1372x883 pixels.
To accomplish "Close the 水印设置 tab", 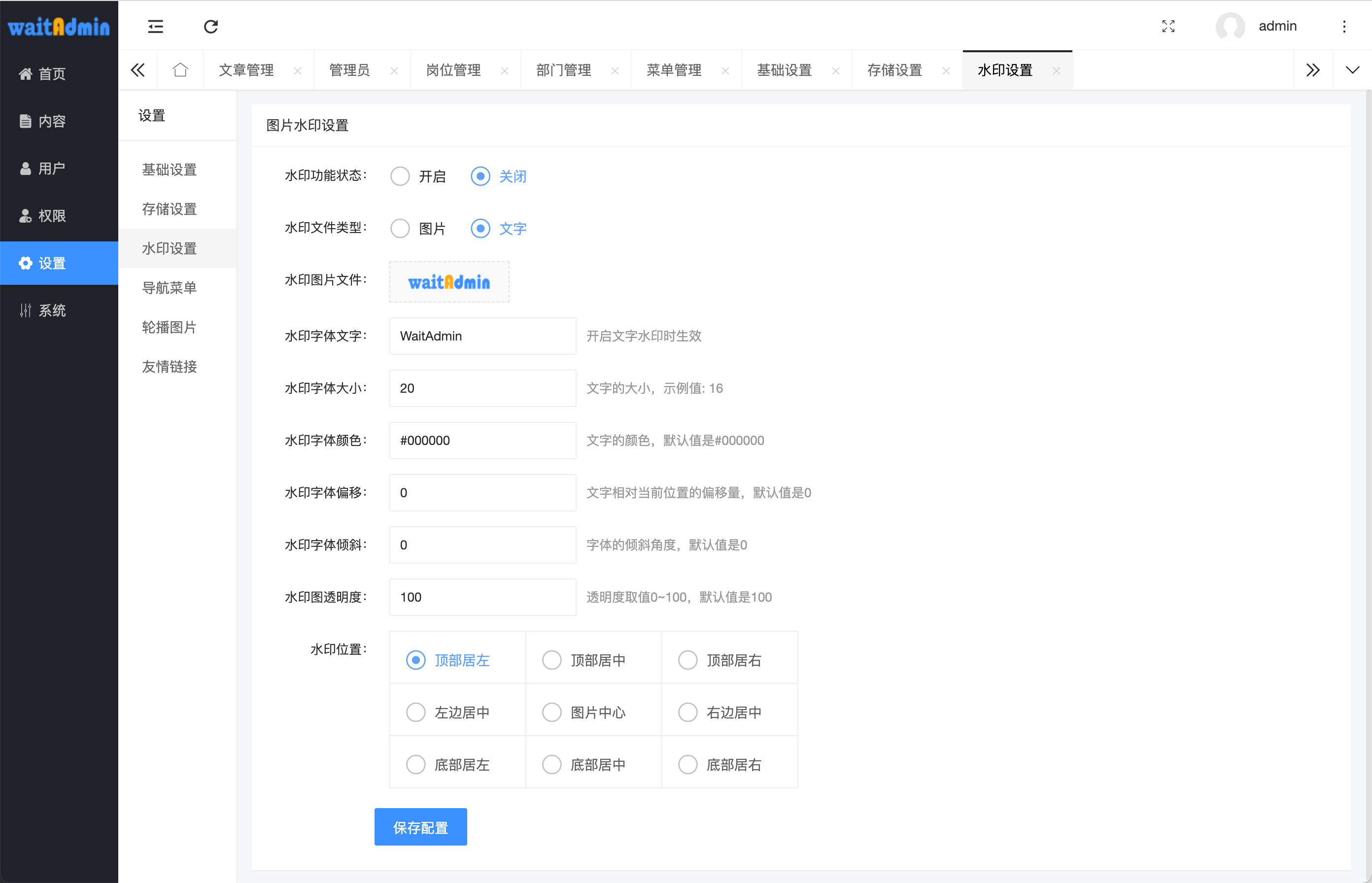I will [x=1056, y=70].
